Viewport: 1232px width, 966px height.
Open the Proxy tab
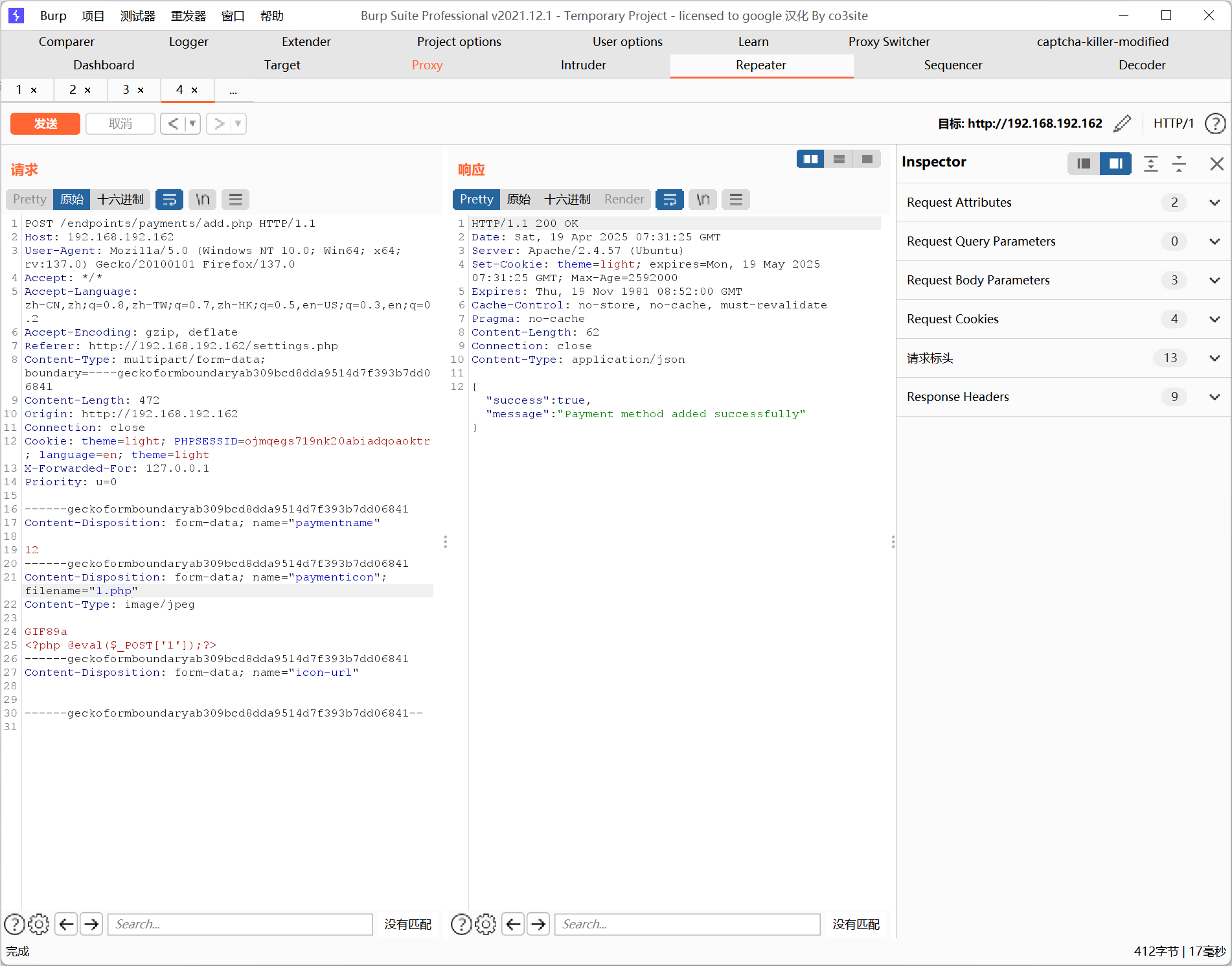[x=427, y=65]
